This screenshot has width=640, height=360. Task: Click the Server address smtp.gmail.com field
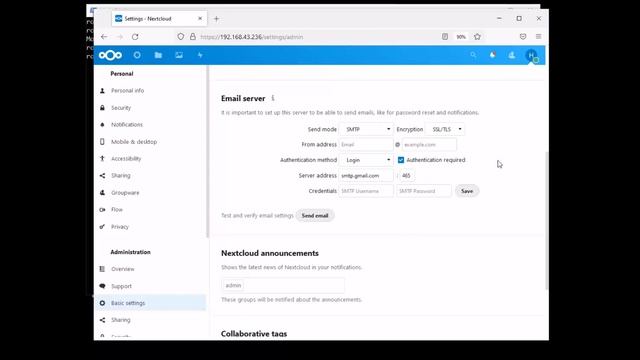[x=366, y=176]
